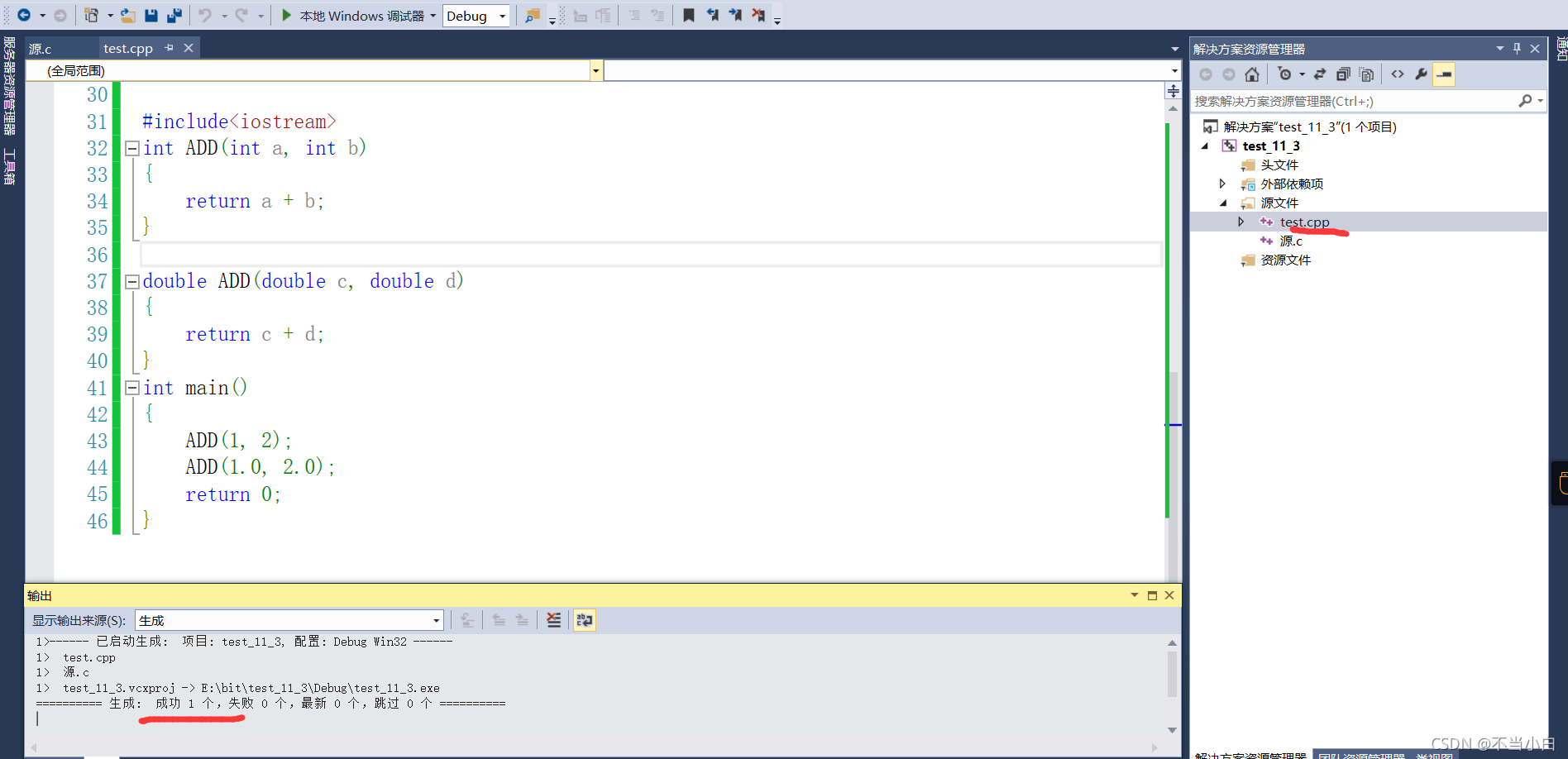This screenshot has width=1568, height=759.
Task: Click line 36 blank line in the editor
Action: [x=650, y=255]
